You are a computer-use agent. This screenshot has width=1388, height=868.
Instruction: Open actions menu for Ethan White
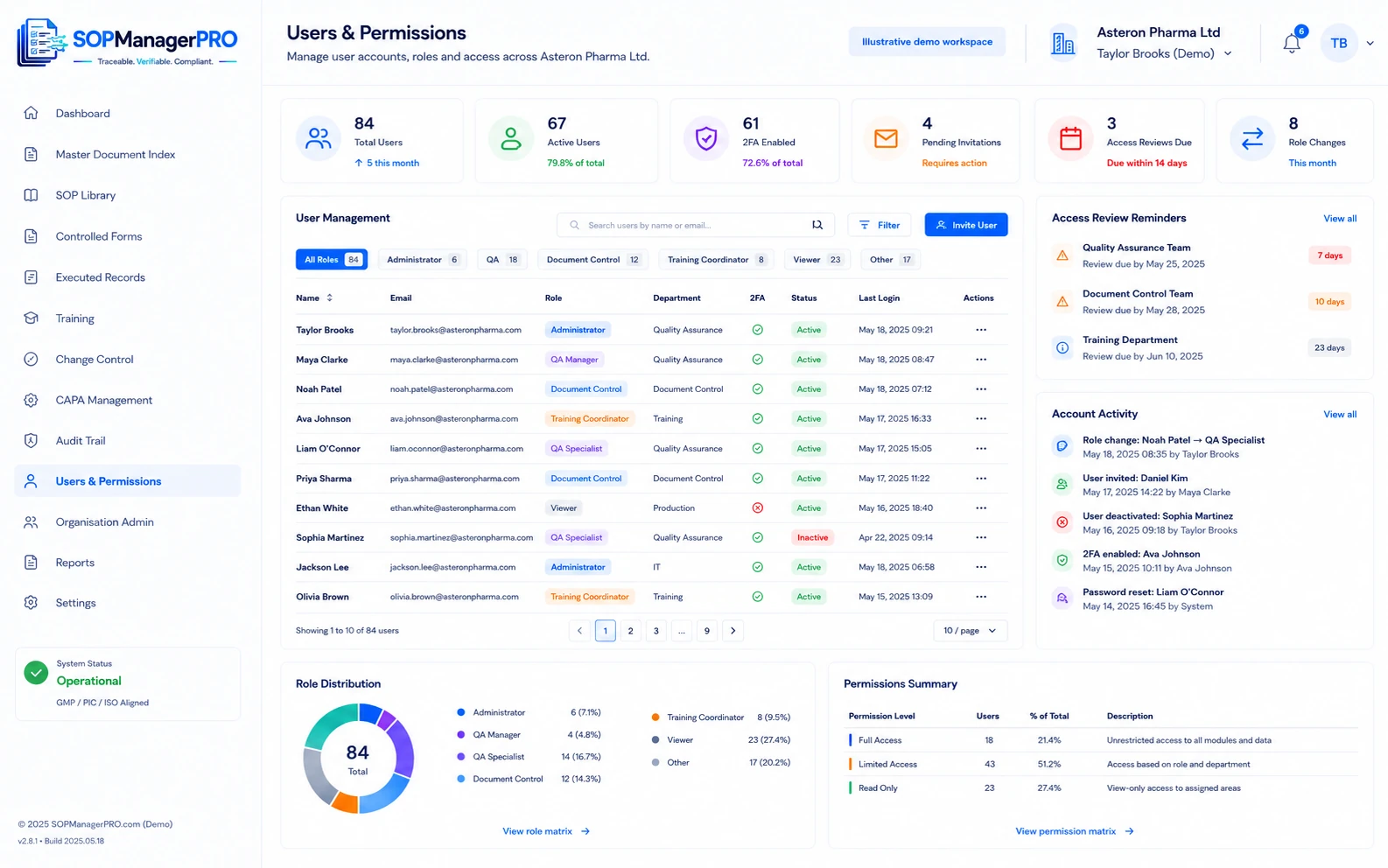click(x=981, y=508)
